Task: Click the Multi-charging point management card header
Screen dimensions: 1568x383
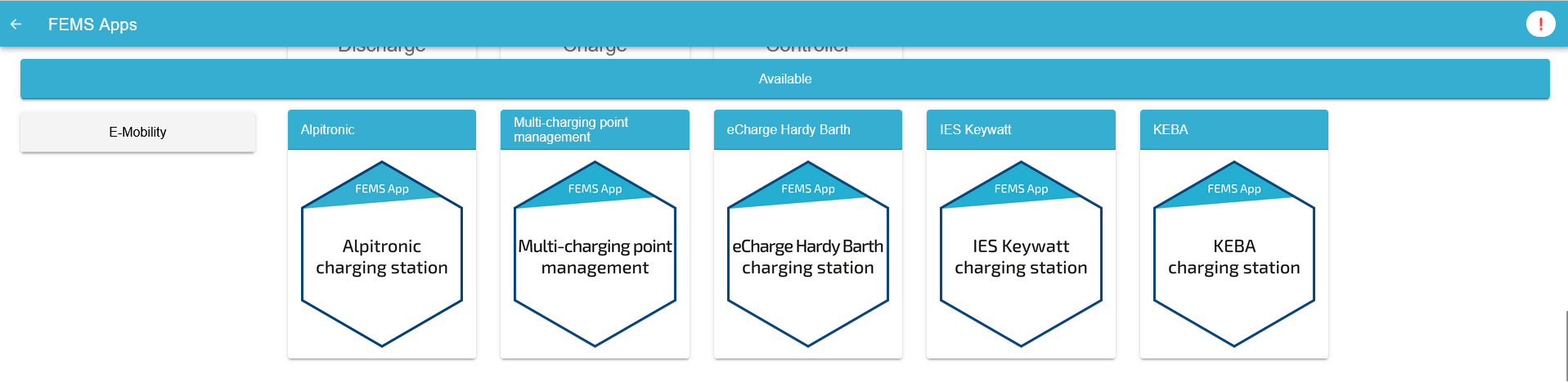Action: [595, 129]
